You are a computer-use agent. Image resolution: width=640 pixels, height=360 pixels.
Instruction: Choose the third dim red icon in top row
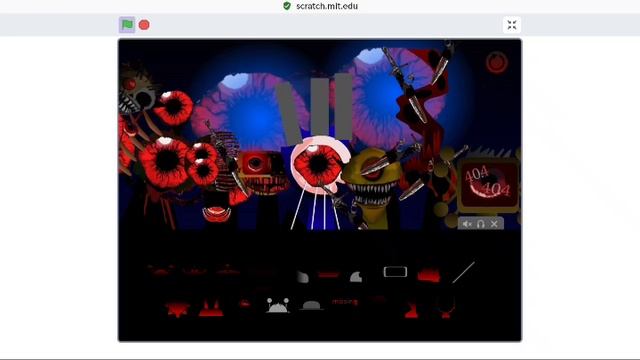click(228, 270)
